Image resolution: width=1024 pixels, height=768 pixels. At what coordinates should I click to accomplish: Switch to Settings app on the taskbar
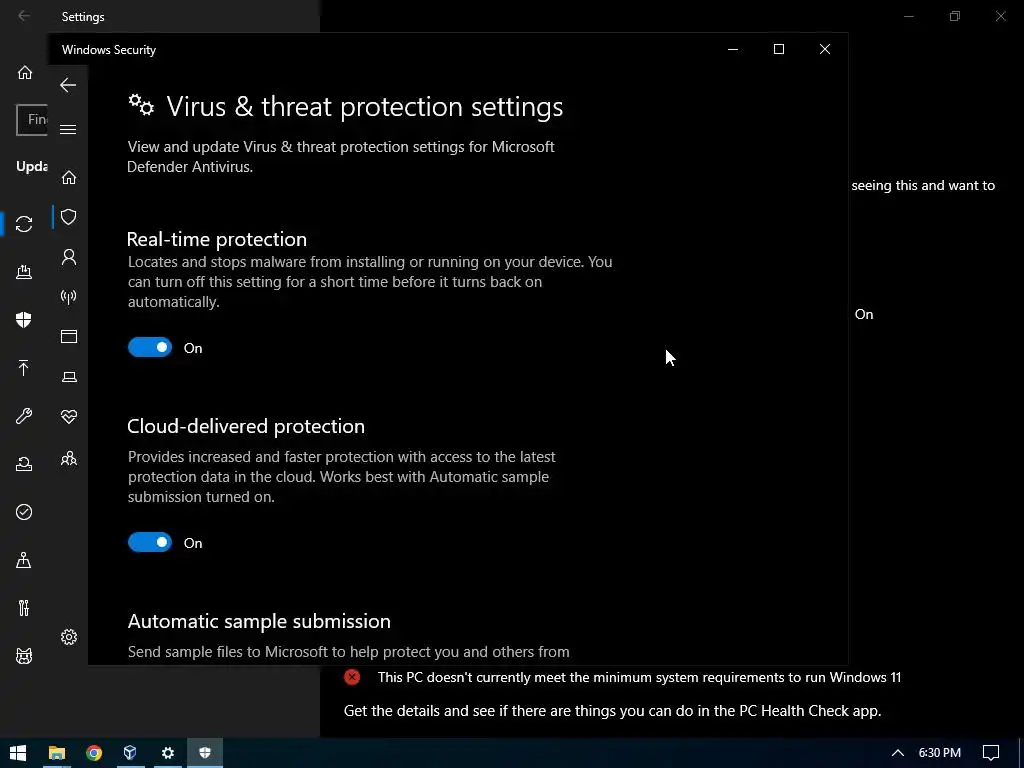click(168, 753)
